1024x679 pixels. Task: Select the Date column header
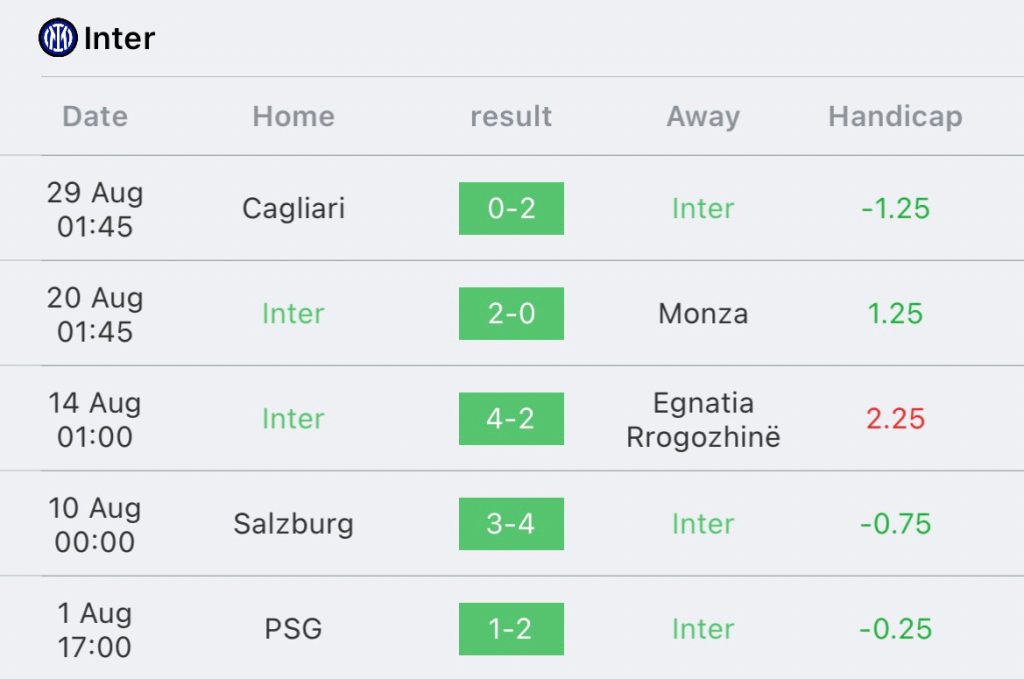[x=95, y=116]
